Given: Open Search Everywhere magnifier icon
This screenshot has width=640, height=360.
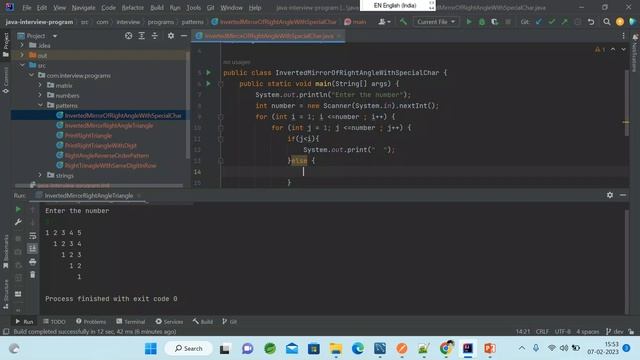Looking at the screenshot, I should tap(607, 22).
